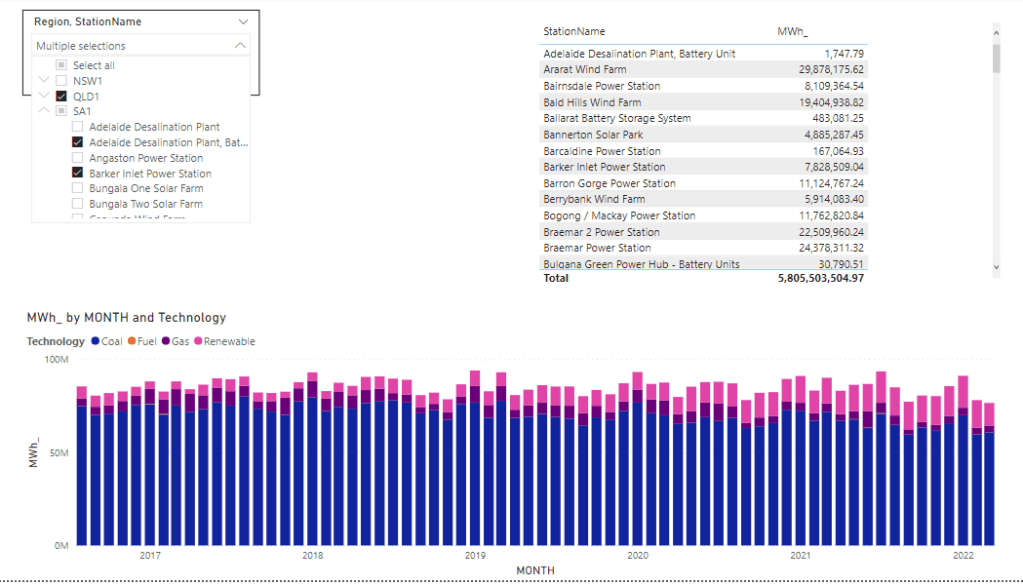Select the Coal legend marker
The width and height of the screenshot is (1023, 586).
(95, 341)
